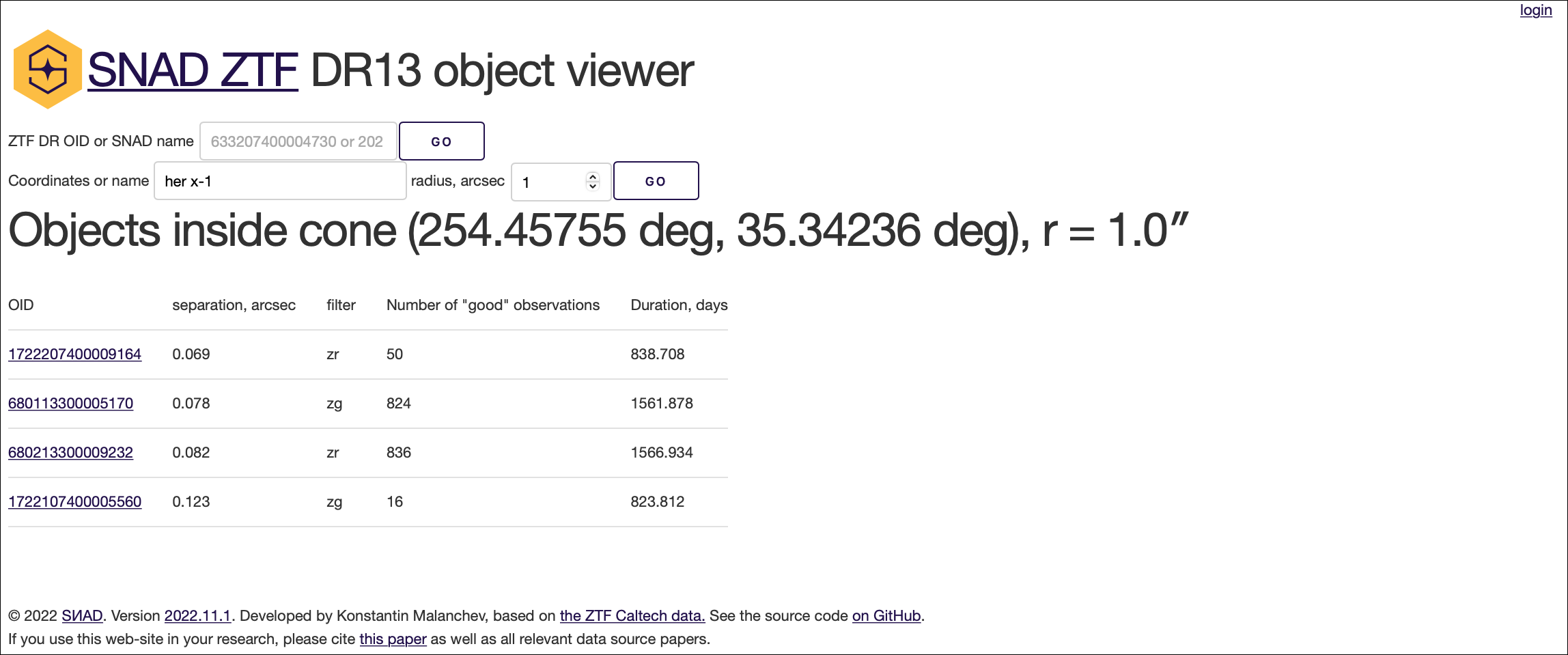Click the login link
Viewport: 1568px width, 655px height.
point(1536,10)
